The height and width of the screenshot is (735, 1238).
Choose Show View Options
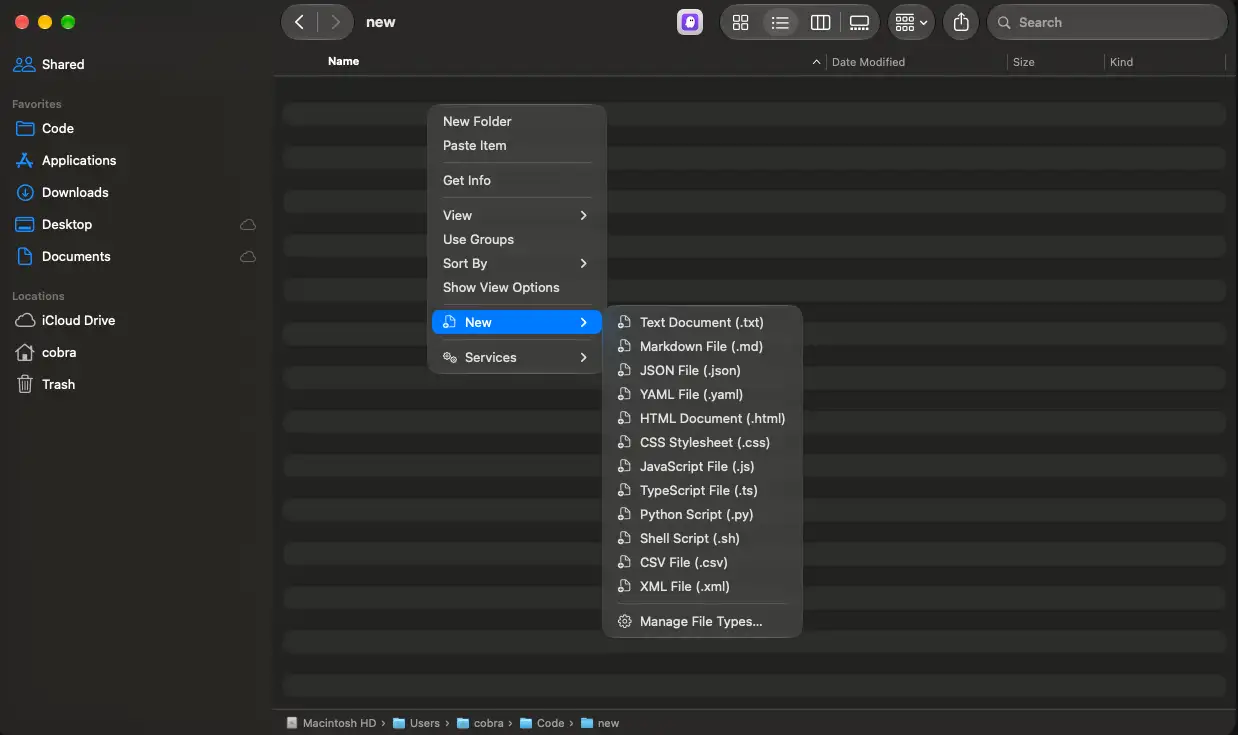(x=517, y=287)
